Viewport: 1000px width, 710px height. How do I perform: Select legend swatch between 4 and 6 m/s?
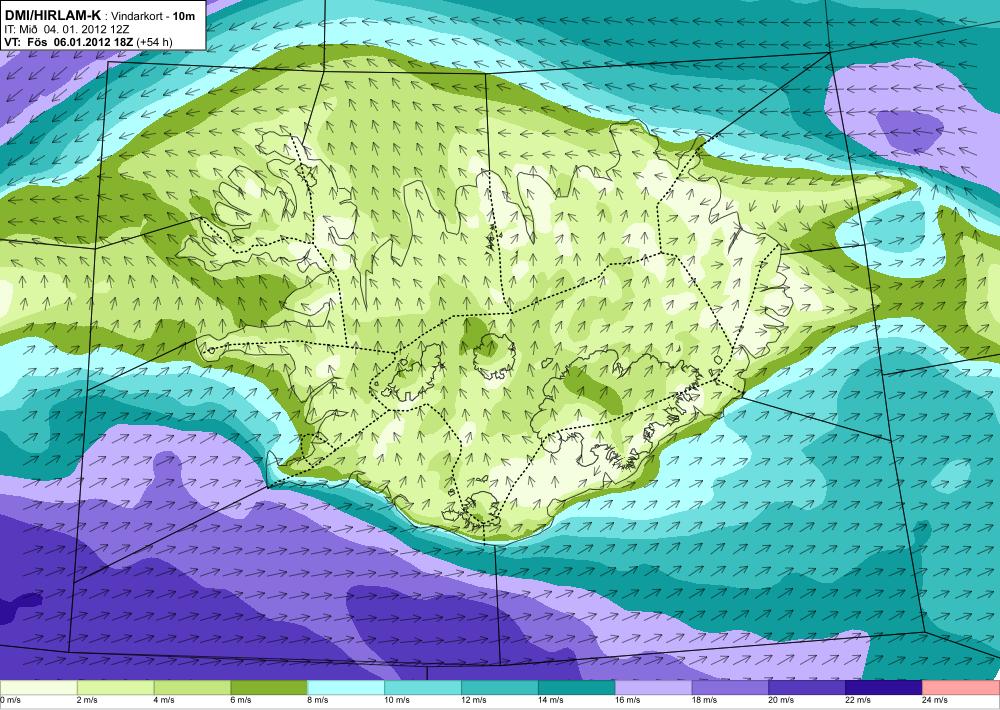pos(192,687)
